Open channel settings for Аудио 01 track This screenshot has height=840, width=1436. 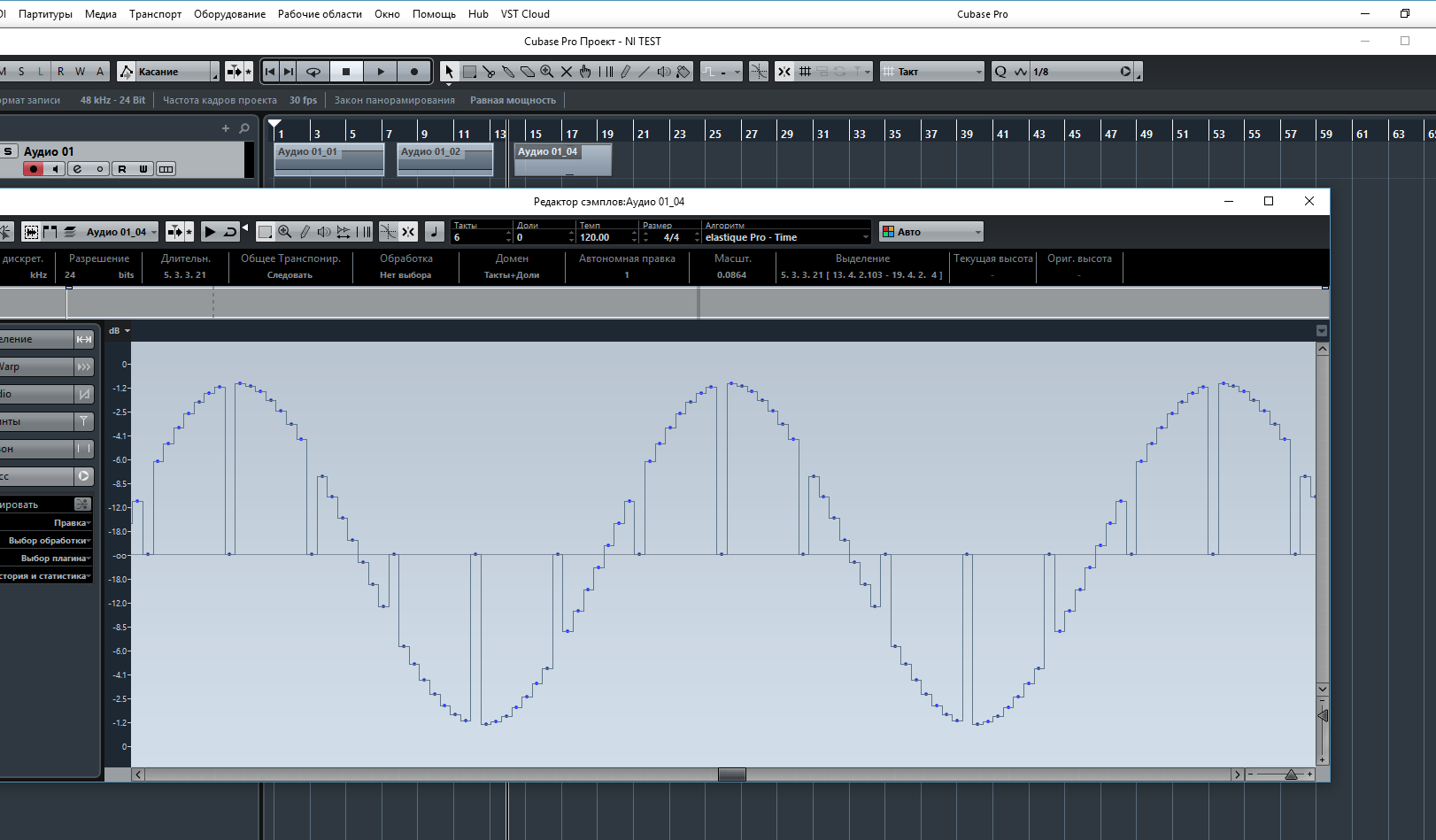click(77, 169)
